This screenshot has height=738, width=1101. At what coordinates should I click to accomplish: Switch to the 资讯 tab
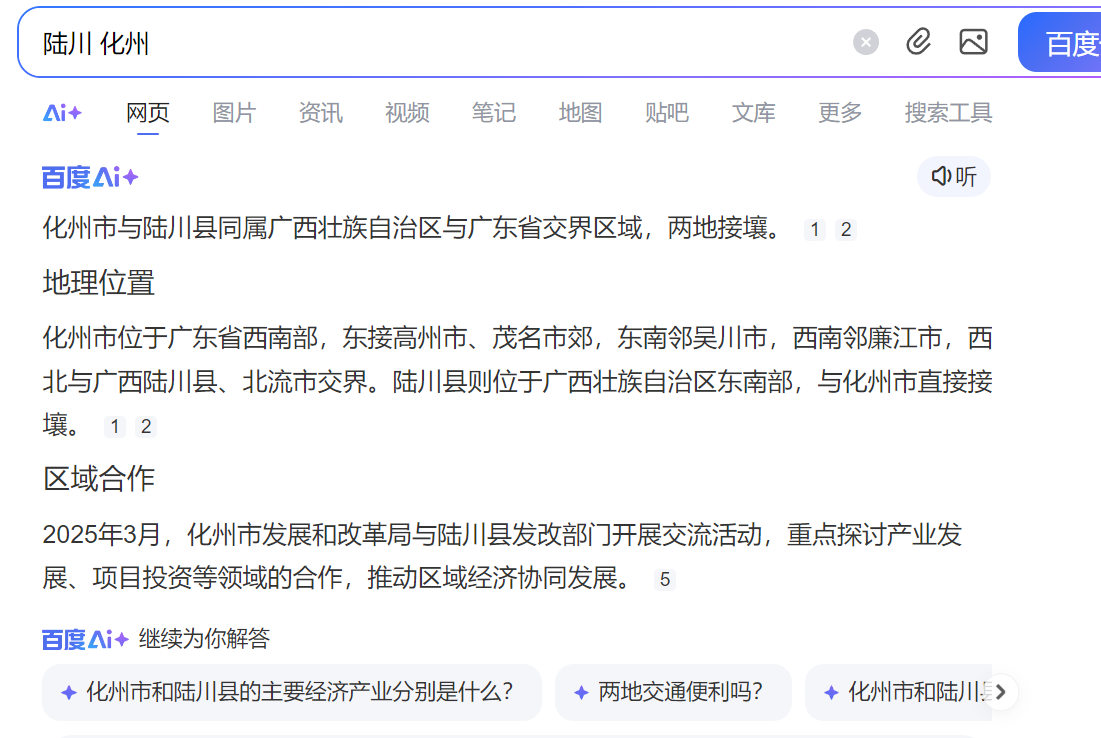coord(320,113)
